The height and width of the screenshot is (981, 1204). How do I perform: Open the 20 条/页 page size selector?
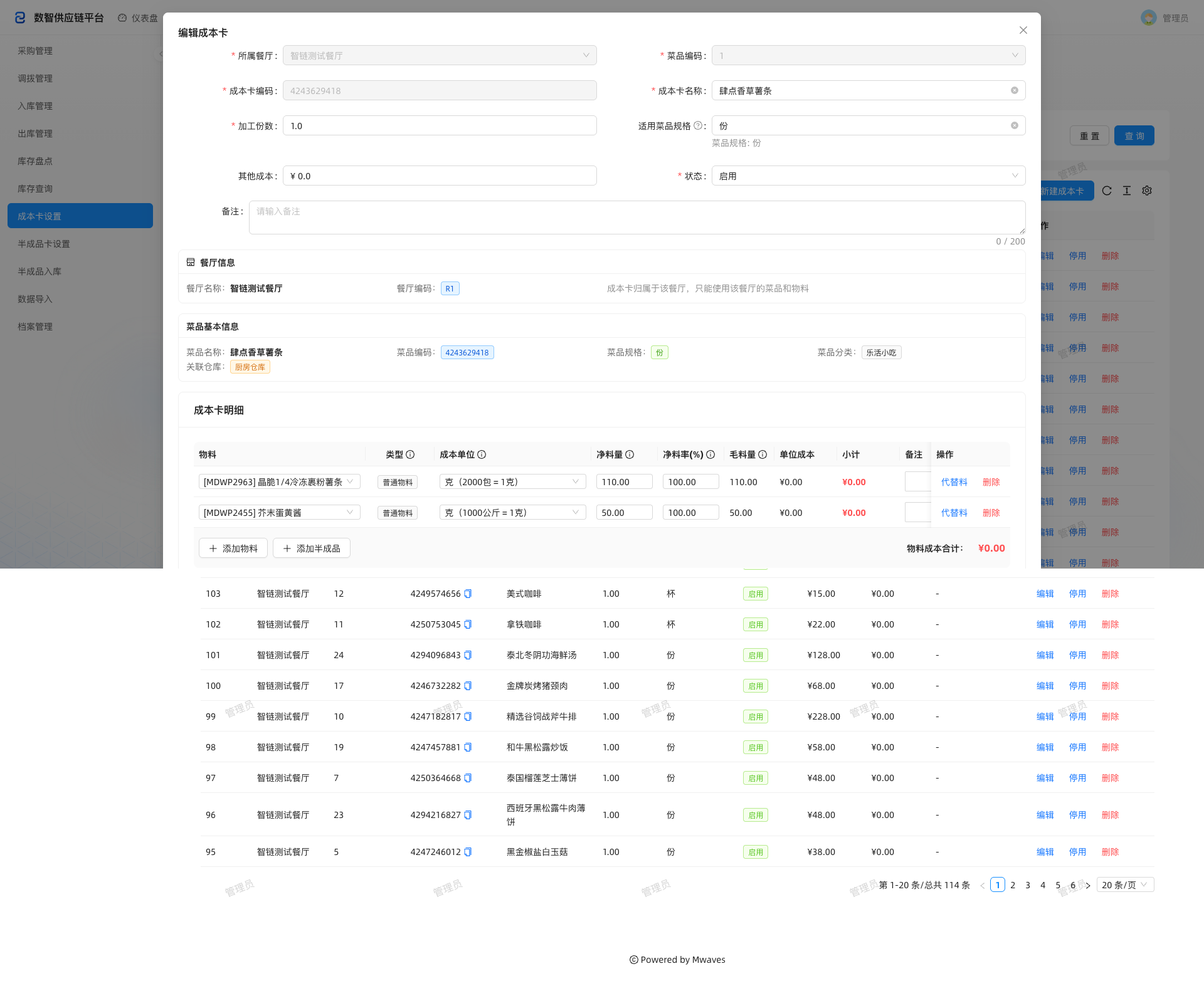(1126, 884)
